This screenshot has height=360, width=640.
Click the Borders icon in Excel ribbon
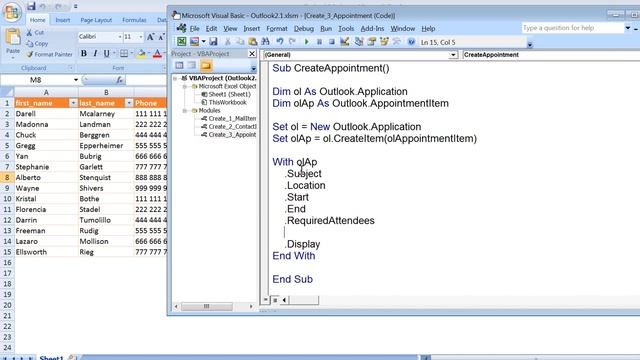pyautogui.click(x=124, y=53)
